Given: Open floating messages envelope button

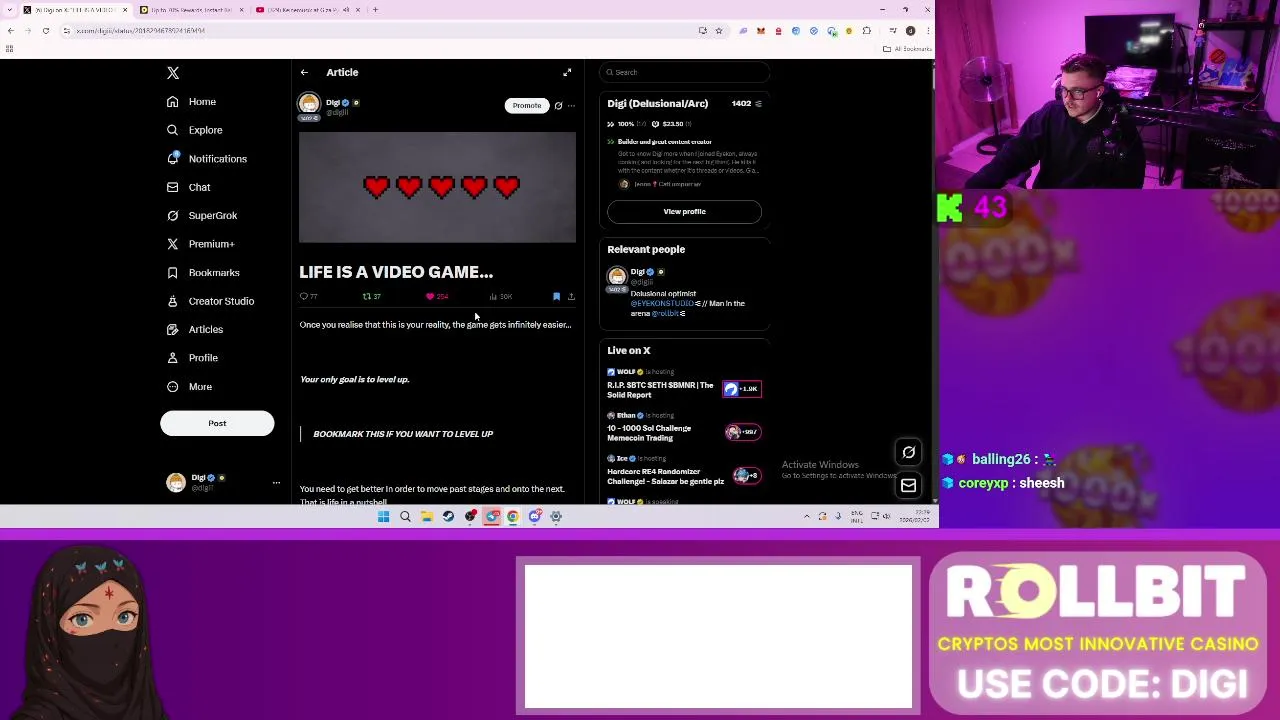Looking at the screenshot, I should pyautogui.click(x=908, y=486).
